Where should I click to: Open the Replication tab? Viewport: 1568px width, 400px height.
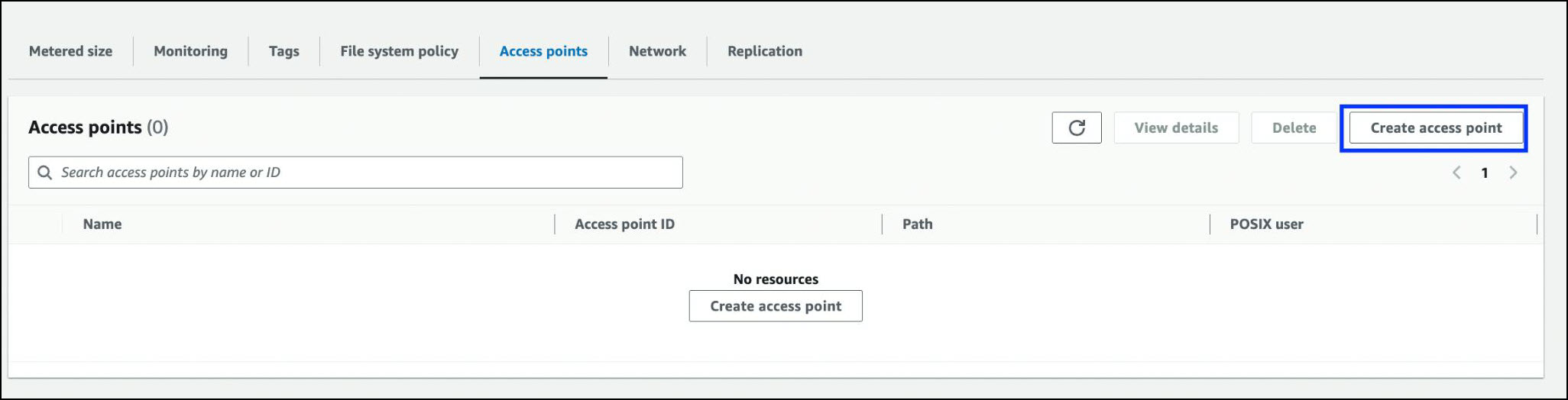764,51
